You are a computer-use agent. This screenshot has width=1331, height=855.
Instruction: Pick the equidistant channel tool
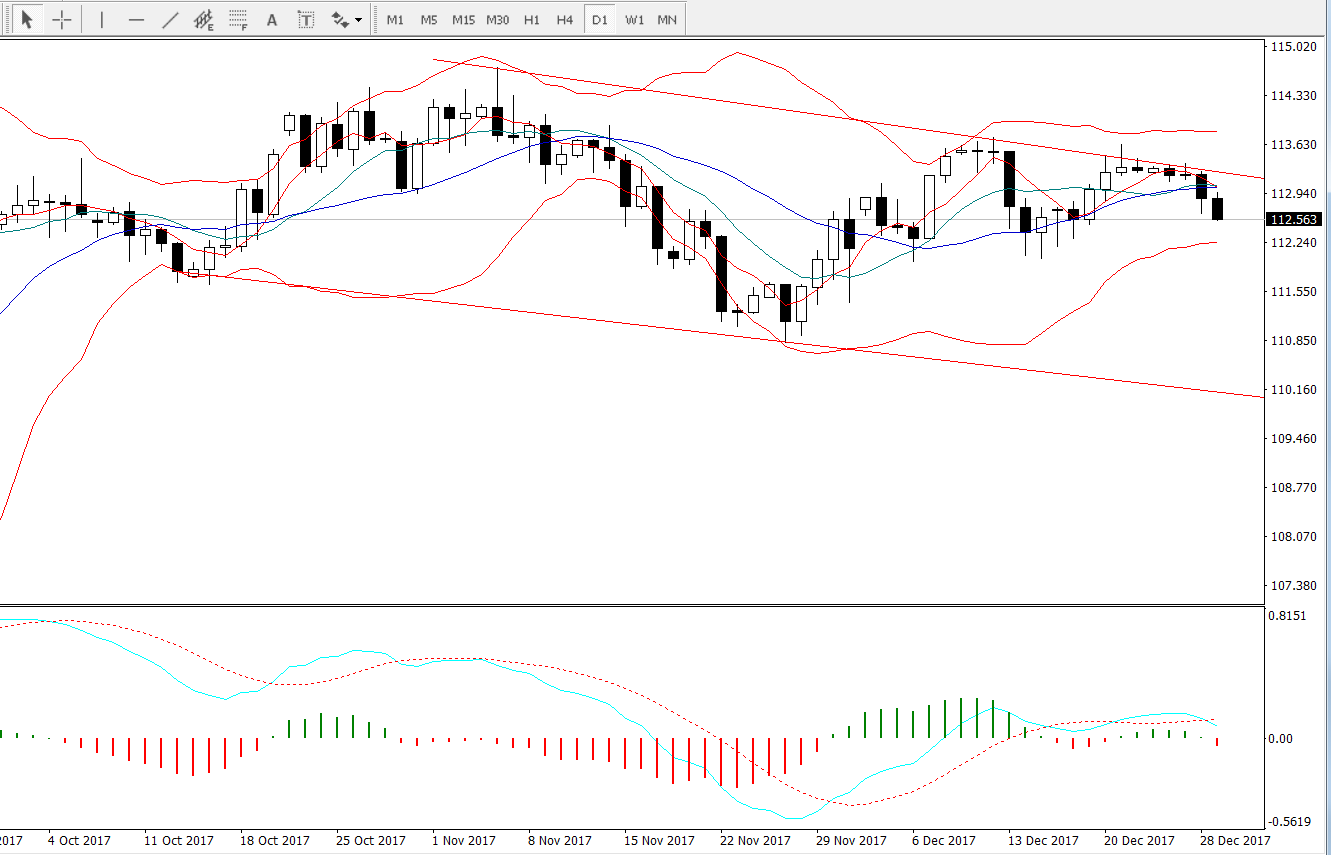204,19
